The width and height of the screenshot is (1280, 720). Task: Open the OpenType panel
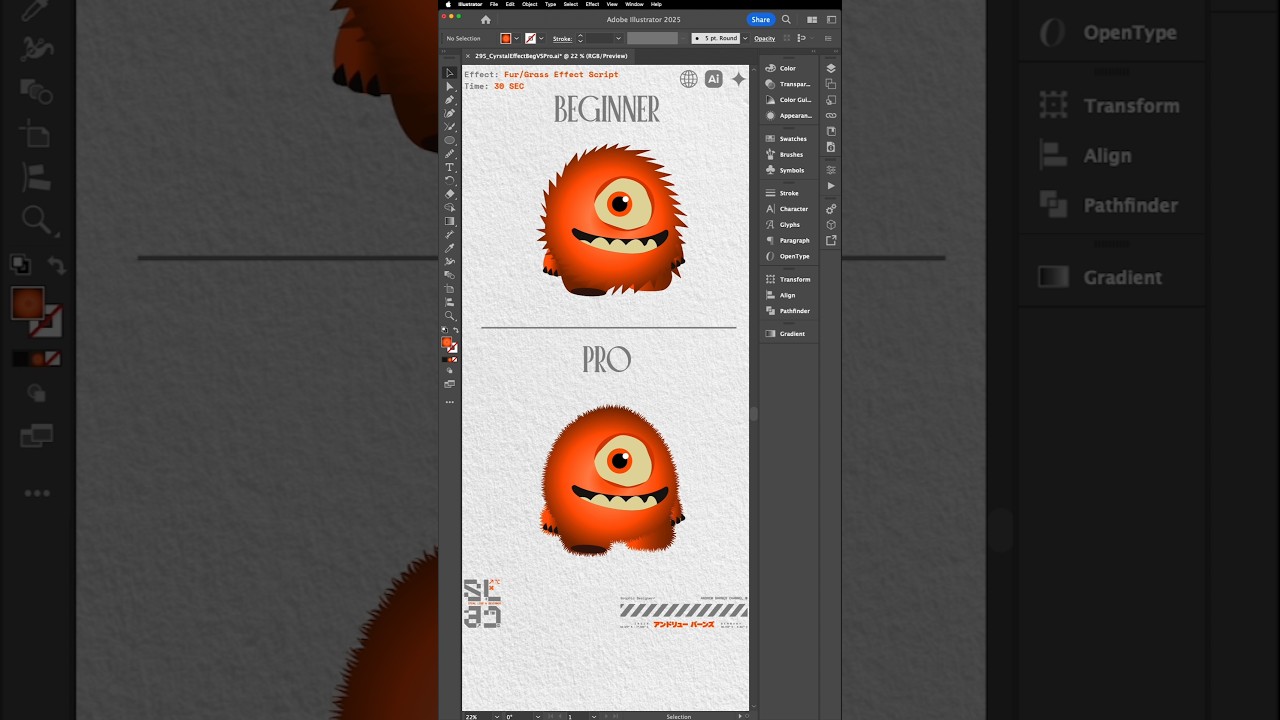(x=788, y=256)
